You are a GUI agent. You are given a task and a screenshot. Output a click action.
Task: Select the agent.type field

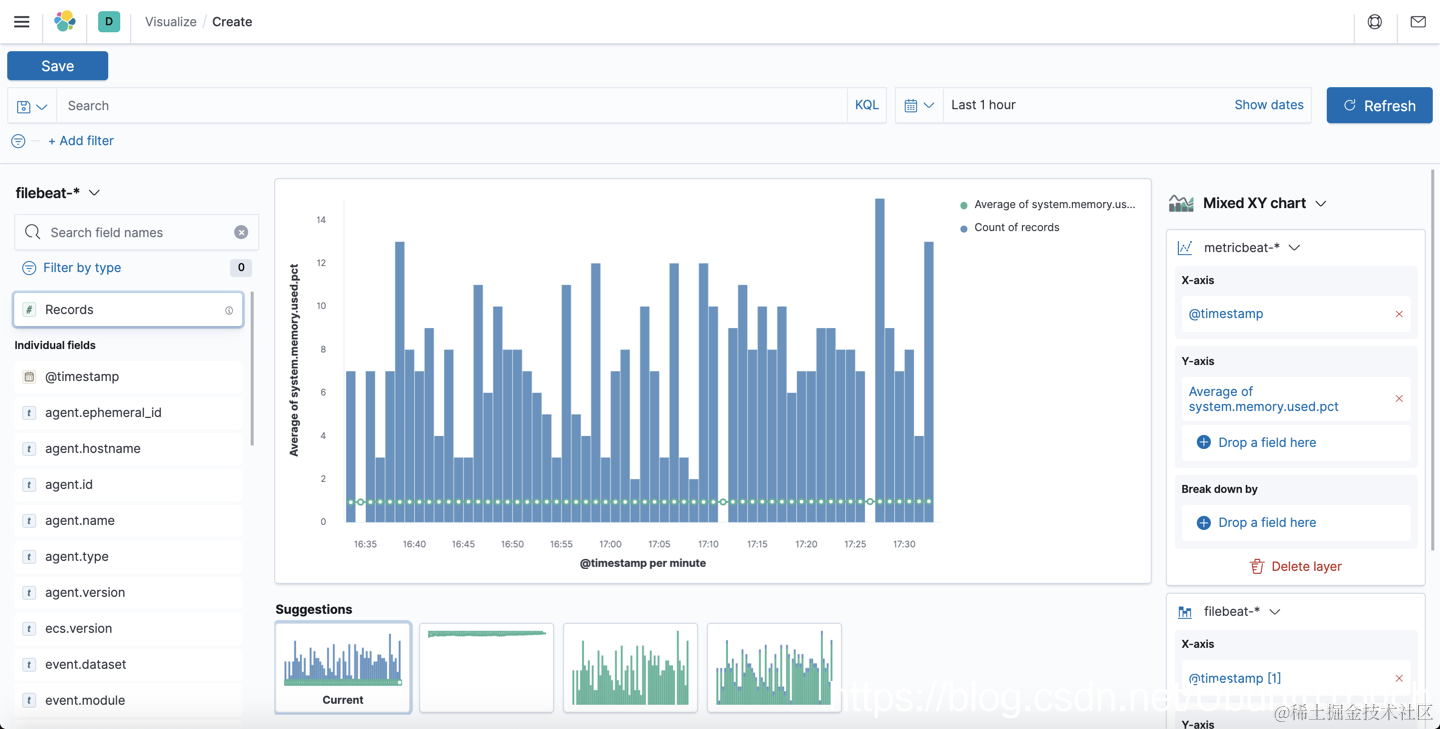pyautogui.click(x=128, y=557)
